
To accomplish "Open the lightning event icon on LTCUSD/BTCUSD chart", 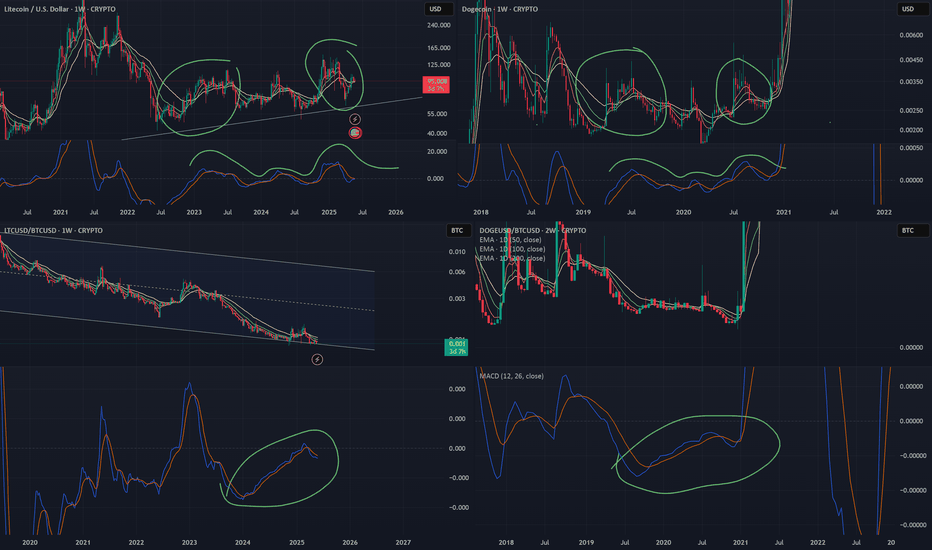I will tap(317, 359).
